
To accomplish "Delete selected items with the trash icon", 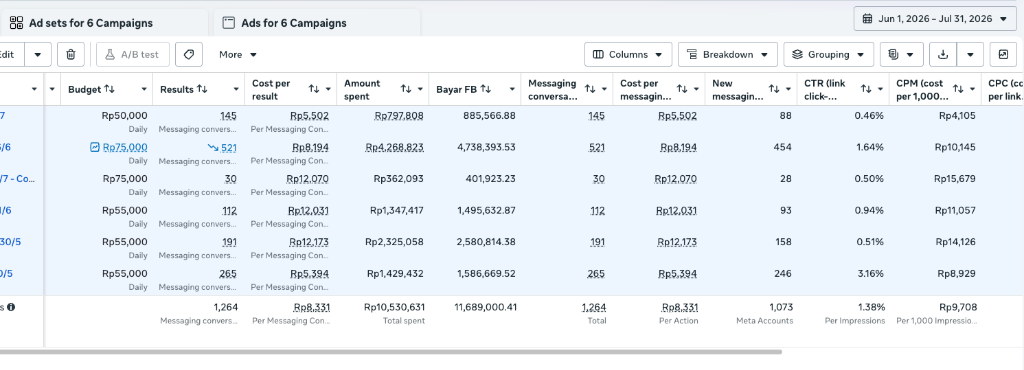I will point(71,55).
